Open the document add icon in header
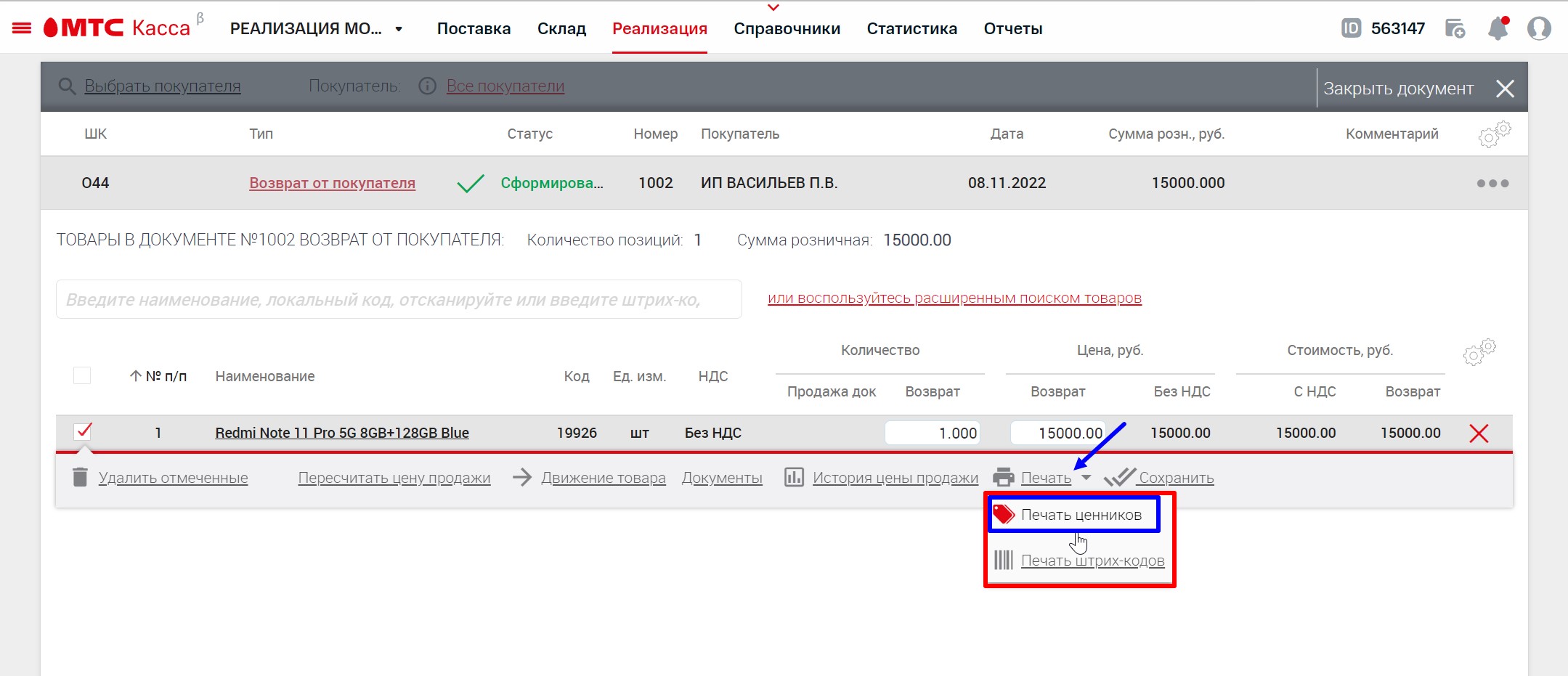This screenshot has height=676, width=1568. [x=1455, y=28]
